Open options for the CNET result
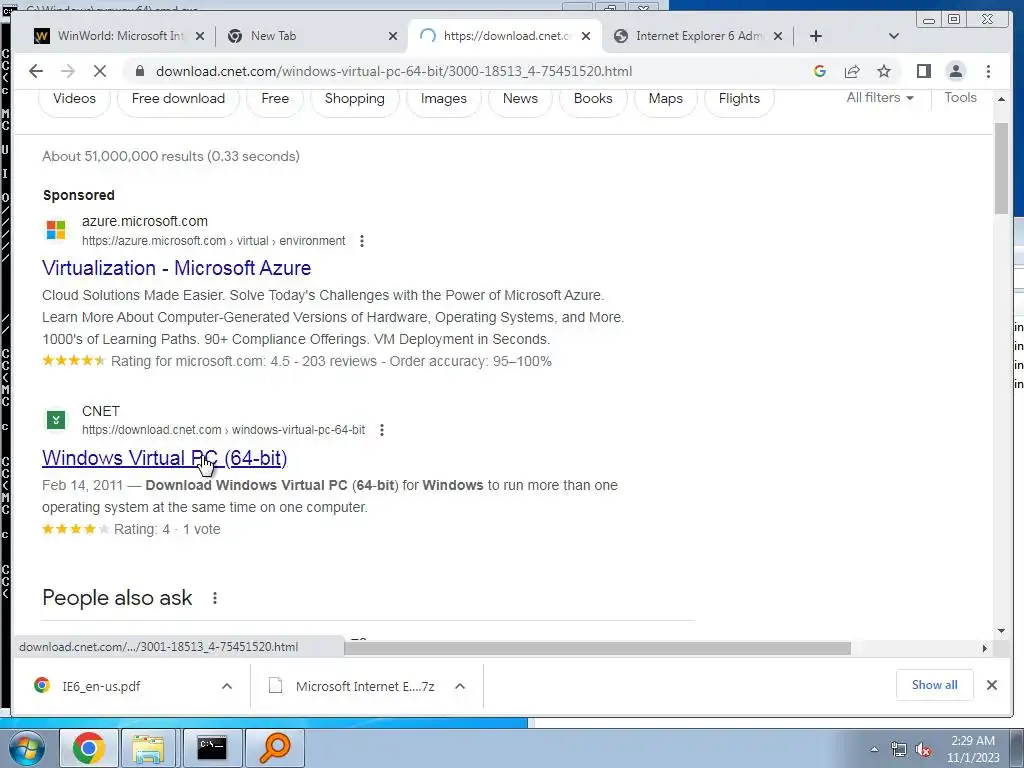 click(382, 430)
